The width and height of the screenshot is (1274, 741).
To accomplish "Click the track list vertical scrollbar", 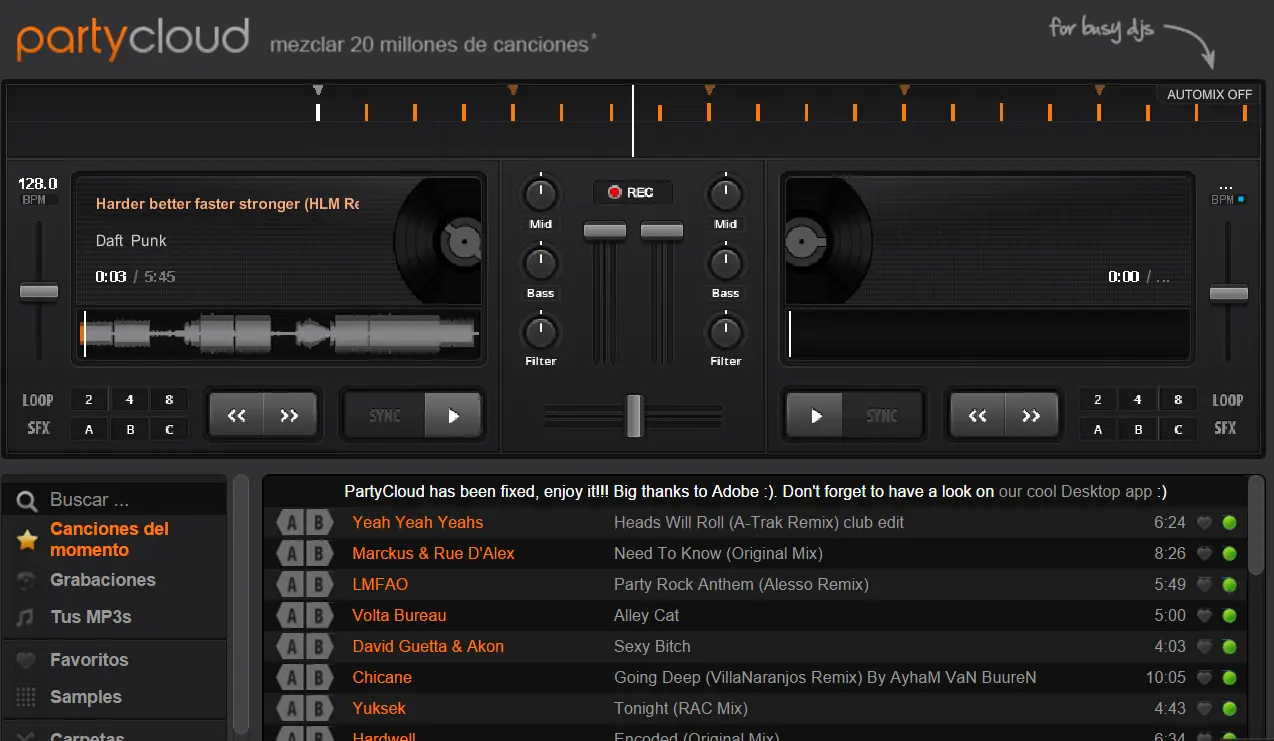I will click(x=1256, y=525).
